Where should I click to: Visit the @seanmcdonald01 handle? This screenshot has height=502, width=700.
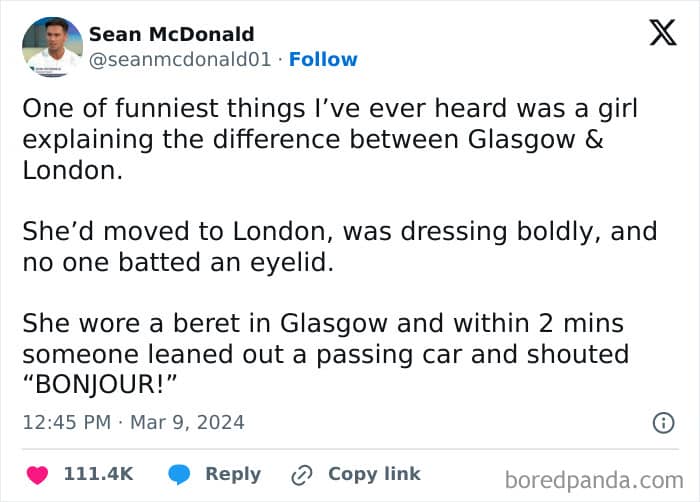180,59
